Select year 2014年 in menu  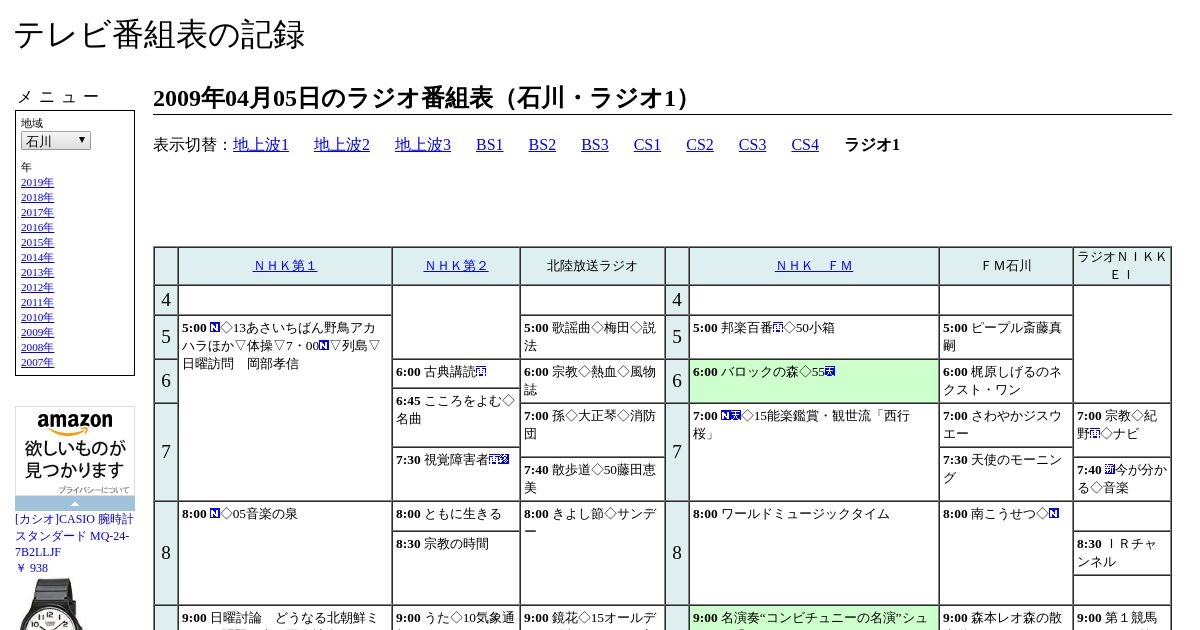[x=37, y=257]
